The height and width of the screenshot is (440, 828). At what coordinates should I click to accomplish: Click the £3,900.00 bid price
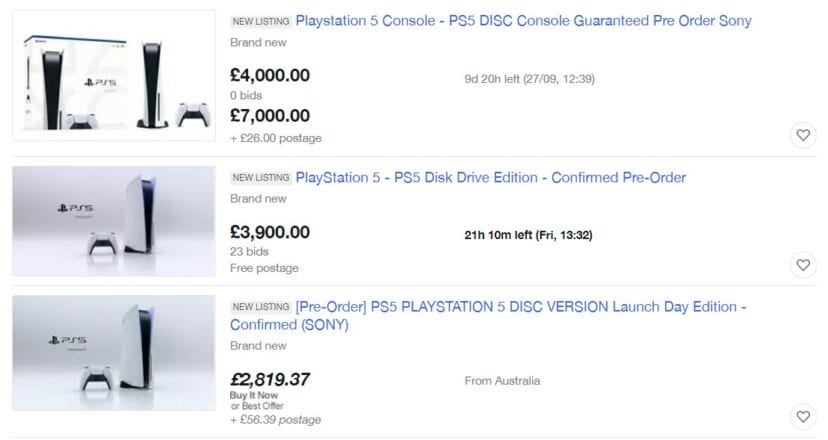(x=270, y=232)
